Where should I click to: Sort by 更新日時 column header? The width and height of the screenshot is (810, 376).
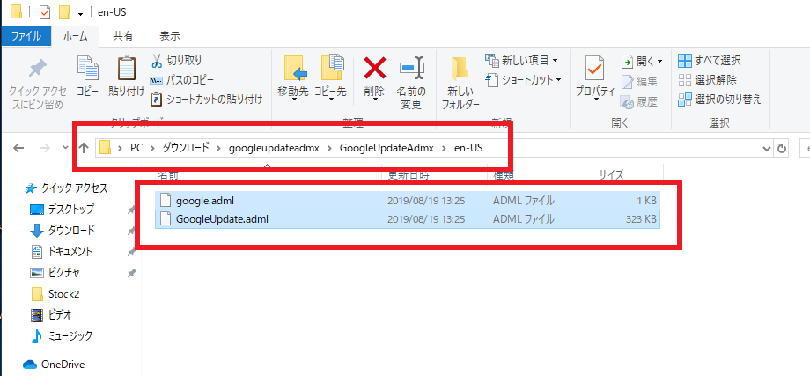click(x=408, y=176)
